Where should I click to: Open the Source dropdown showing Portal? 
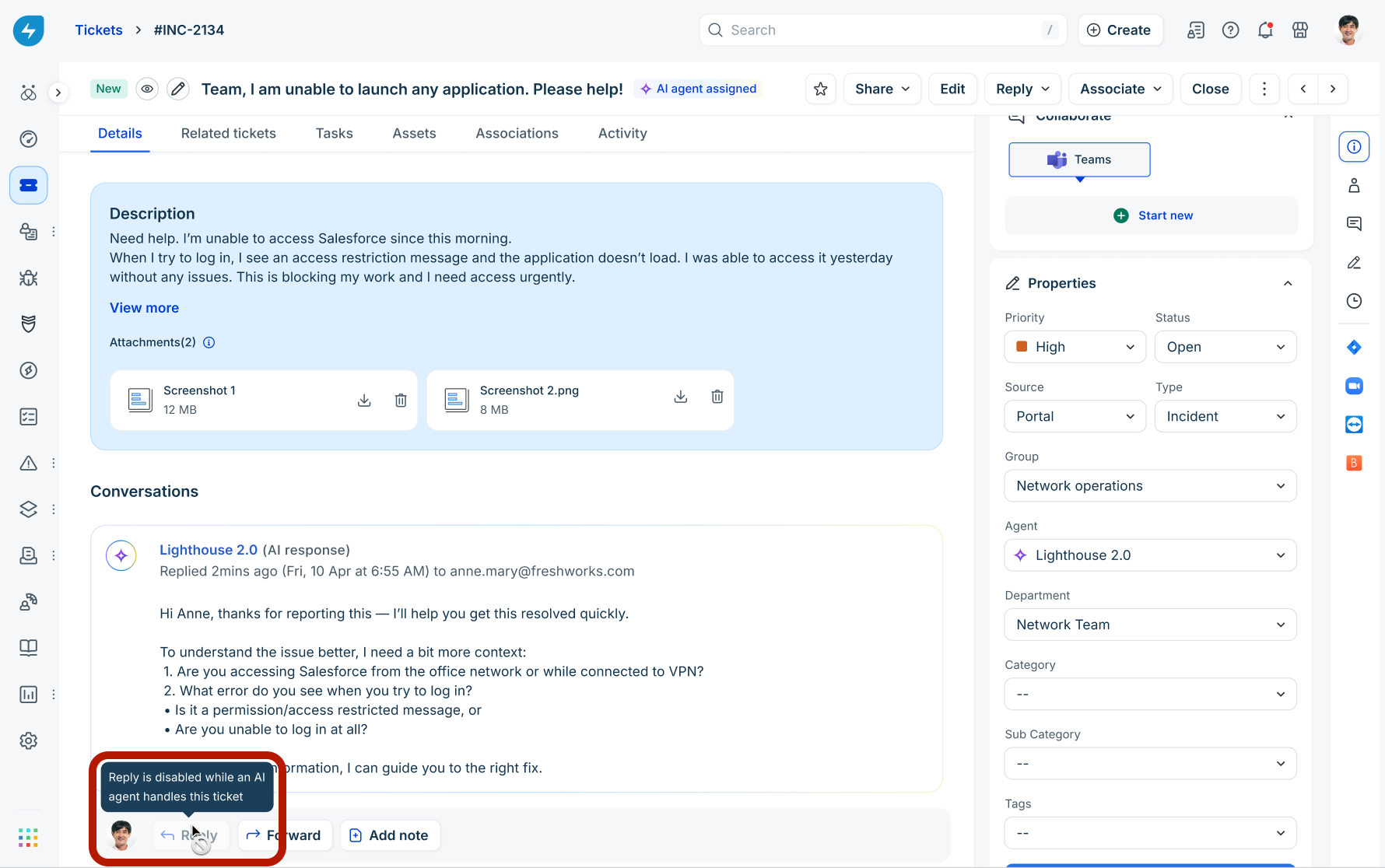(x=1075, y=416)
